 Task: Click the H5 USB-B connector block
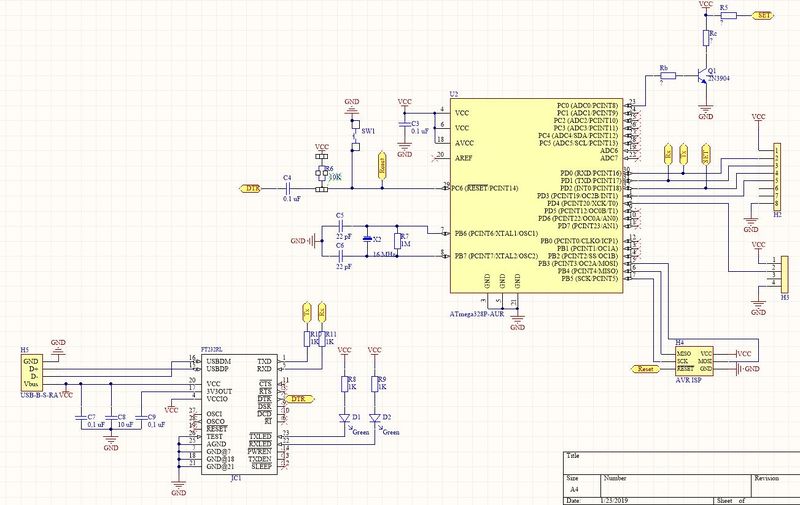point(31,373)
